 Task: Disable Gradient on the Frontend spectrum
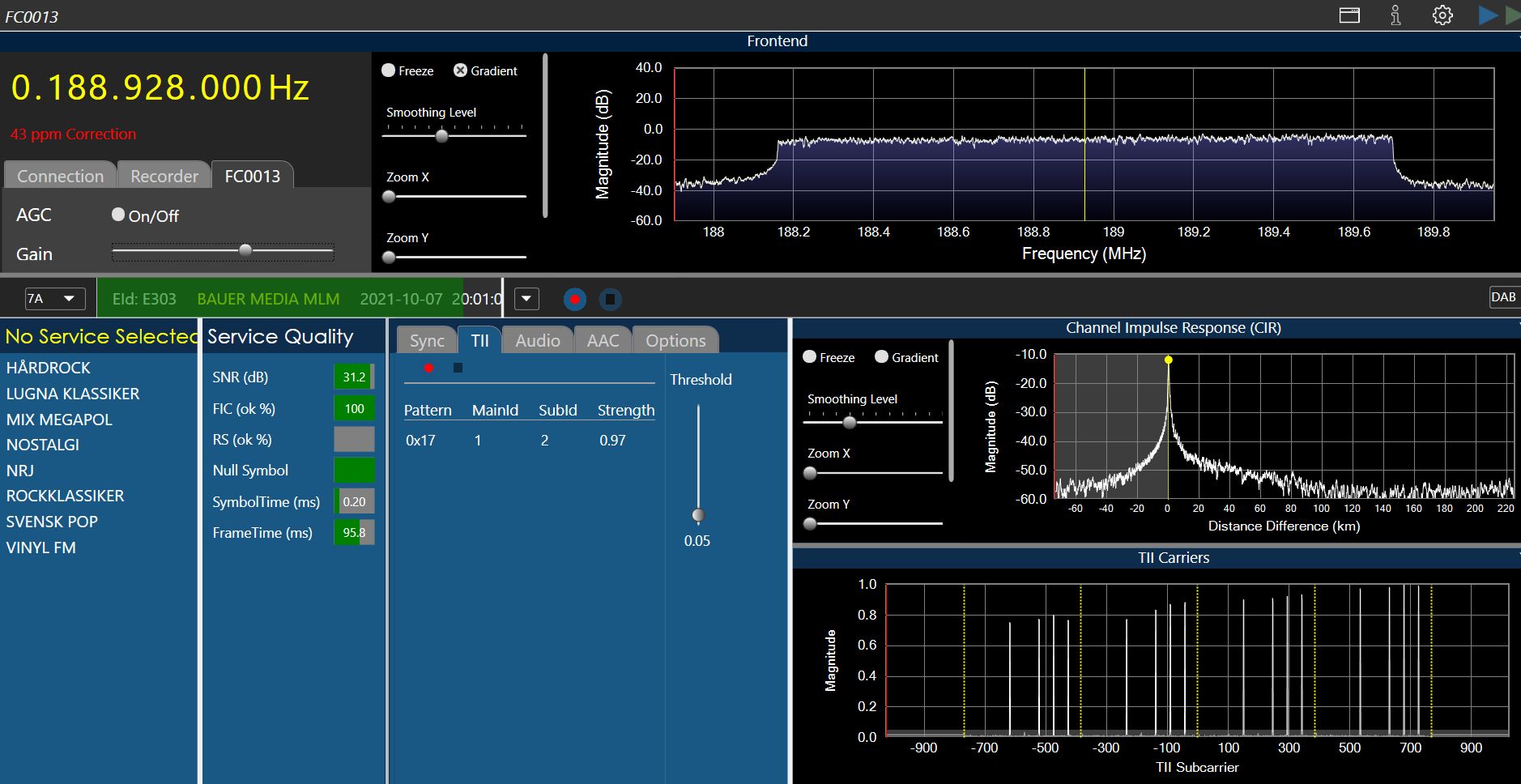460,70
